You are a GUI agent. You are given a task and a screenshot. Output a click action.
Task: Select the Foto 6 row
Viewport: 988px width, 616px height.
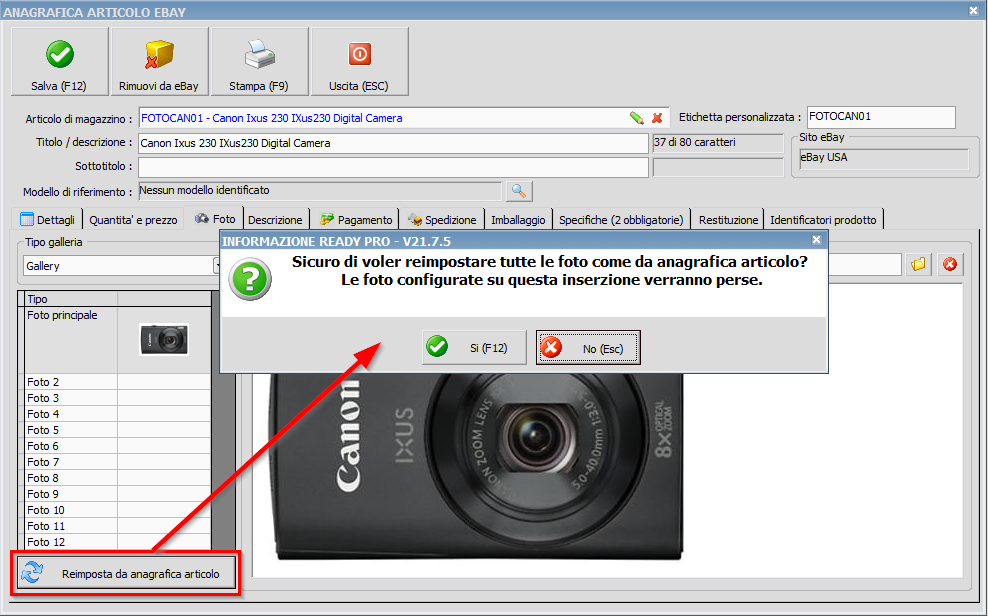coord(118,446)
